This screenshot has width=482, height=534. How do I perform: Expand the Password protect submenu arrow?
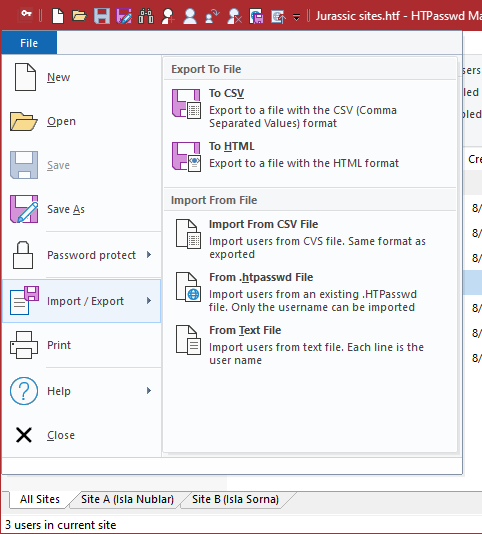click(149, 255)
